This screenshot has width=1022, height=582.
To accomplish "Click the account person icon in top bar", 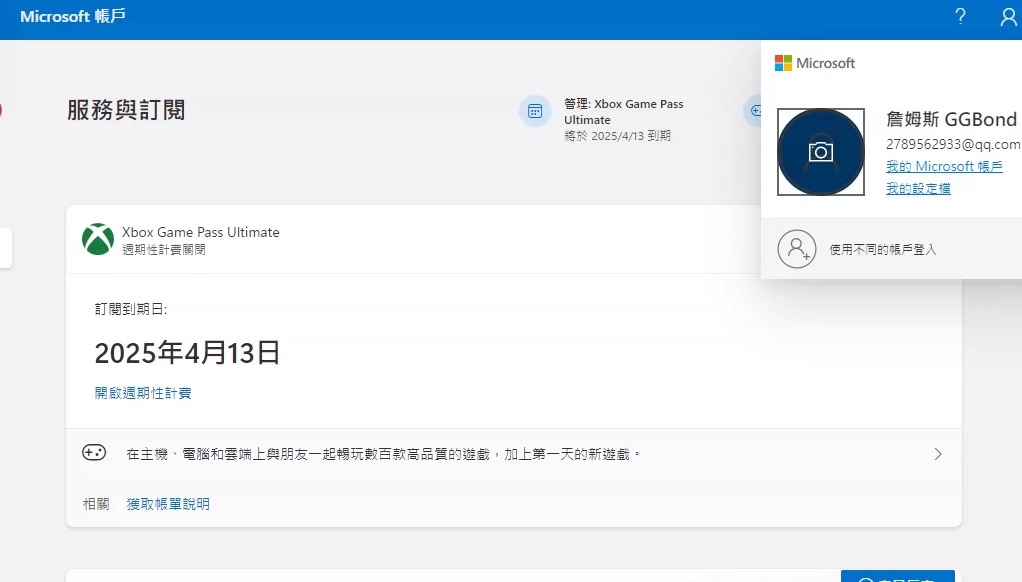I will coord(1009,16).
